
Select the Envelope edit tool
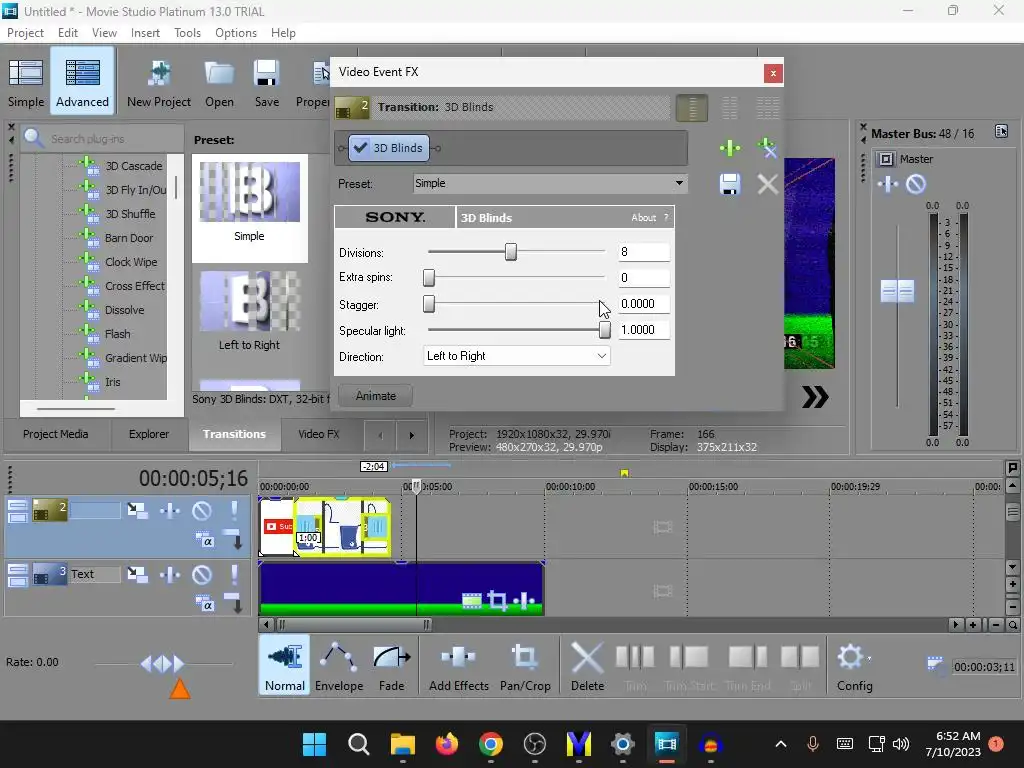coord(339,666)
